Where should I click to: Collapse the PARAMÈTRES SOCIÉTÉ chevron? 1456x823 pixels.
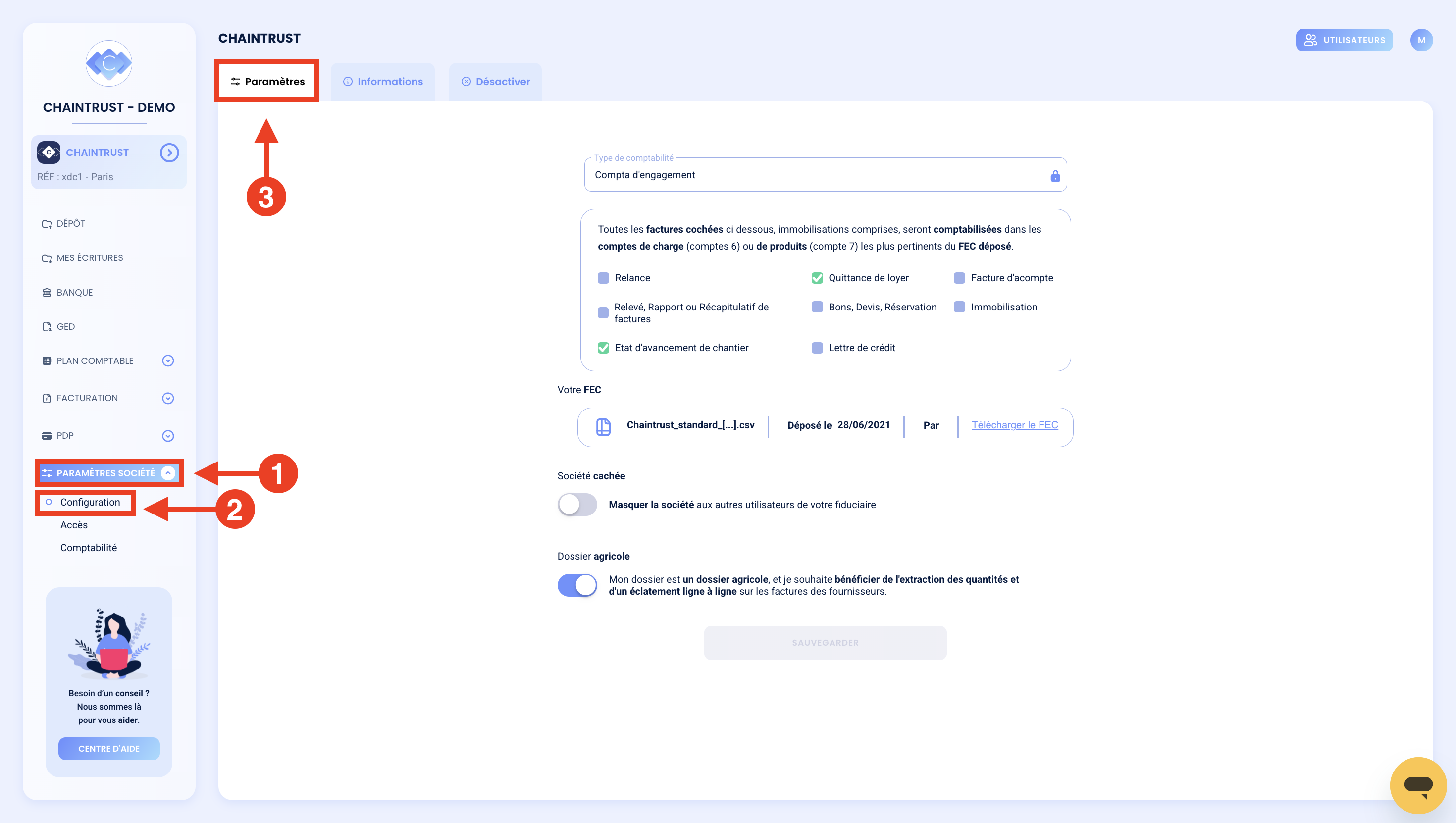click(x=168, y=473)
